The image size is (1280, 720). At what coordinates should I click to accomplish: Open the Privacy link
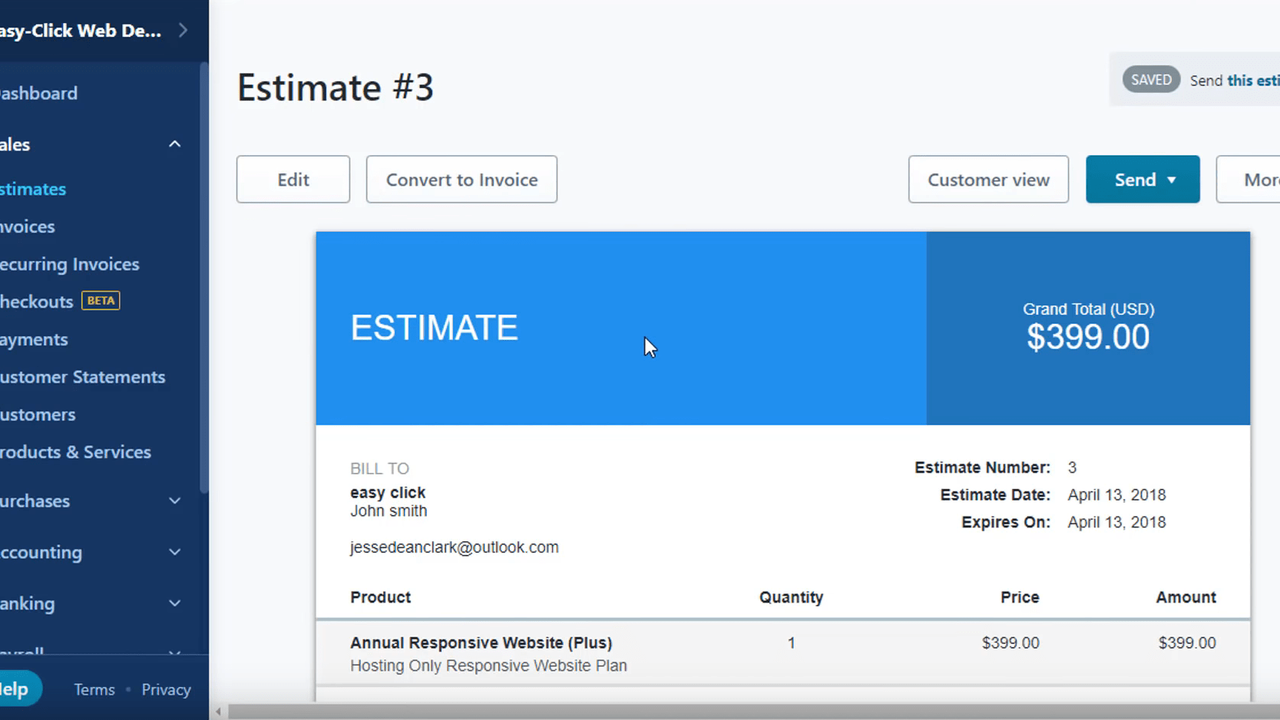[x=166, y=689]
